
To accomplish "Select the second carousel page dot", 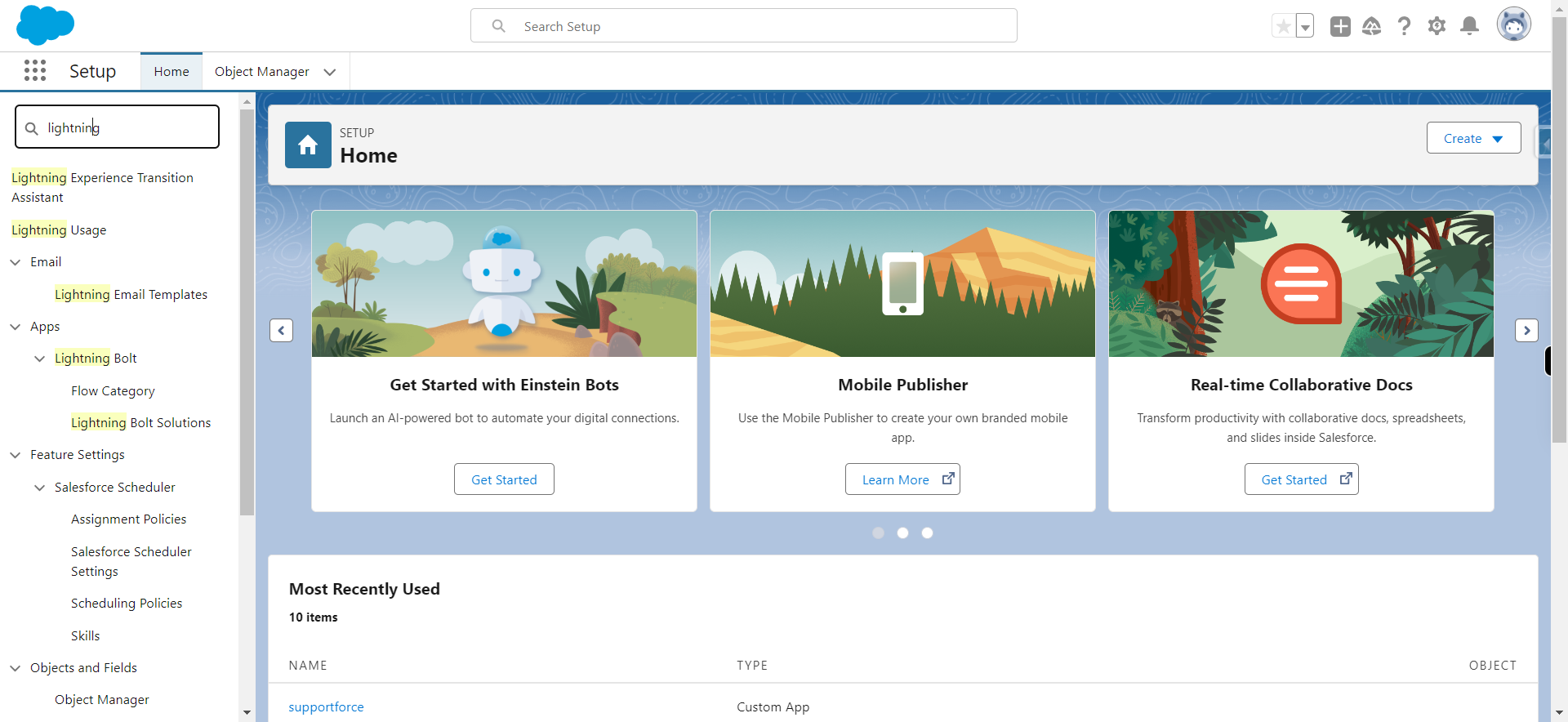I will pos(902,533).
